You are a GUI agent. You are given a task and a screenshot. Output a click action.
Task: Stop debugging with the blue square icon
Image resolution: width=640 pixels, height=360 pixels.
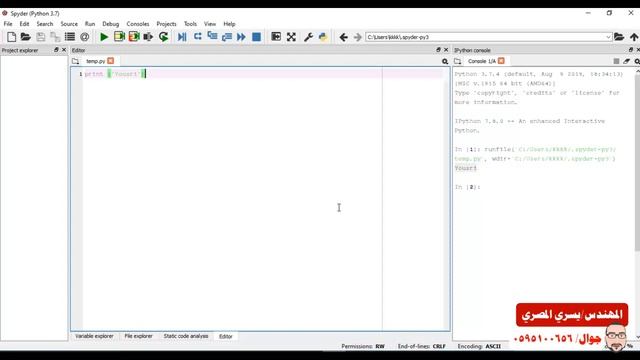click(x=256, y=37)
